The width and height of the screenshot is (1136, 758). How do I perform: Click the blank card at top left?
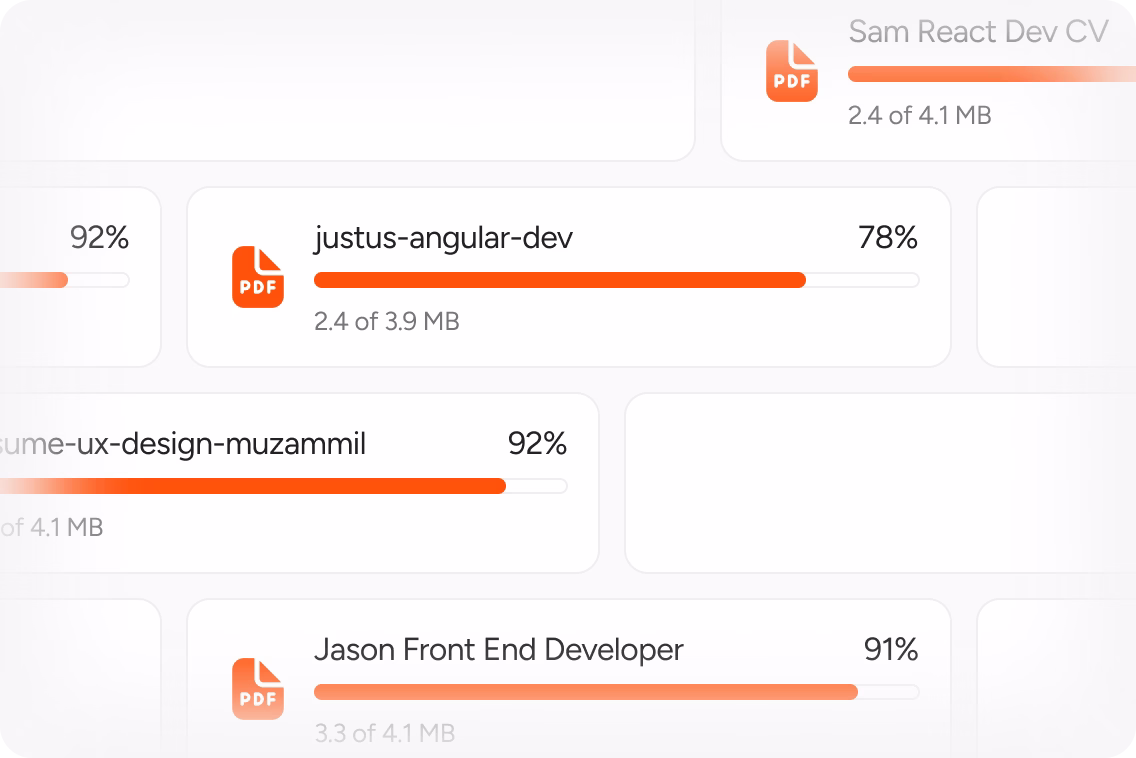[x=347, y=80]
